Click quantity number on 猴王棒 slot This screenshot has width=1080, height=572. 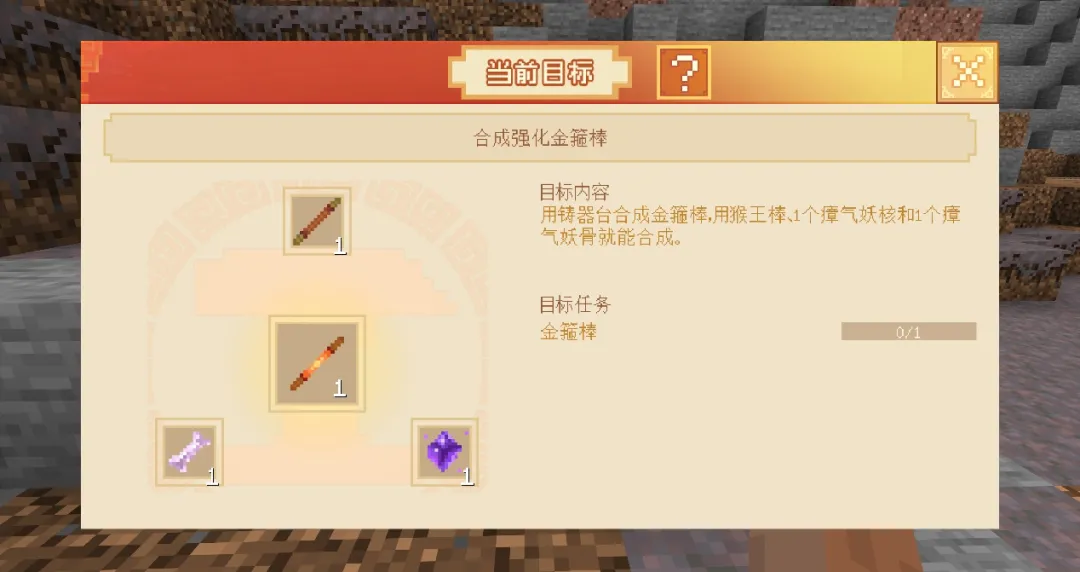340,245
